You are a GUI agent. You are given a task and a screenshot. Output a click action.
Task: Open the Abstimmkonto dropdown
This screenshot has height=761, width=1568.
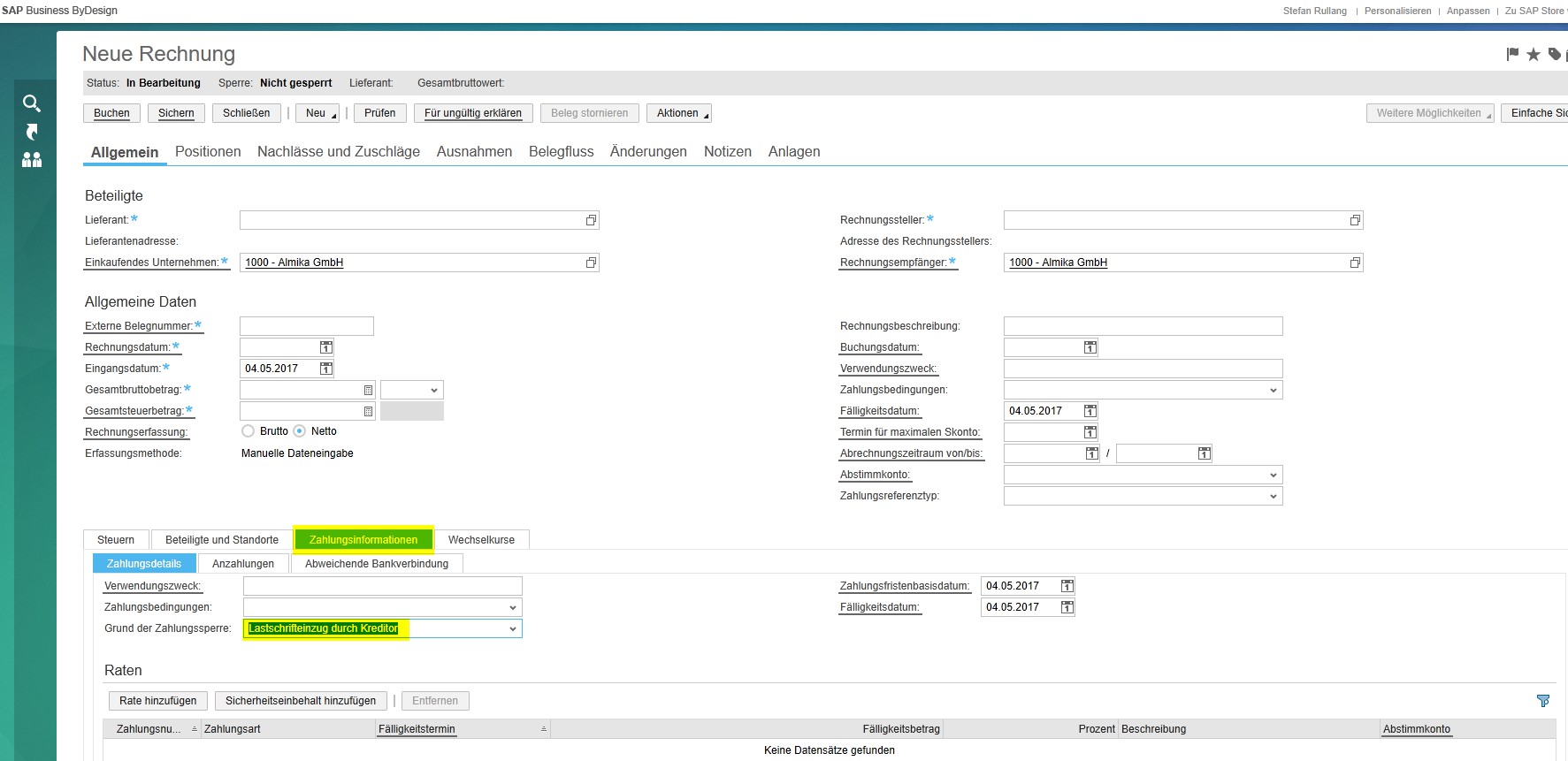pyautogui.click(x=1273, y=475)
